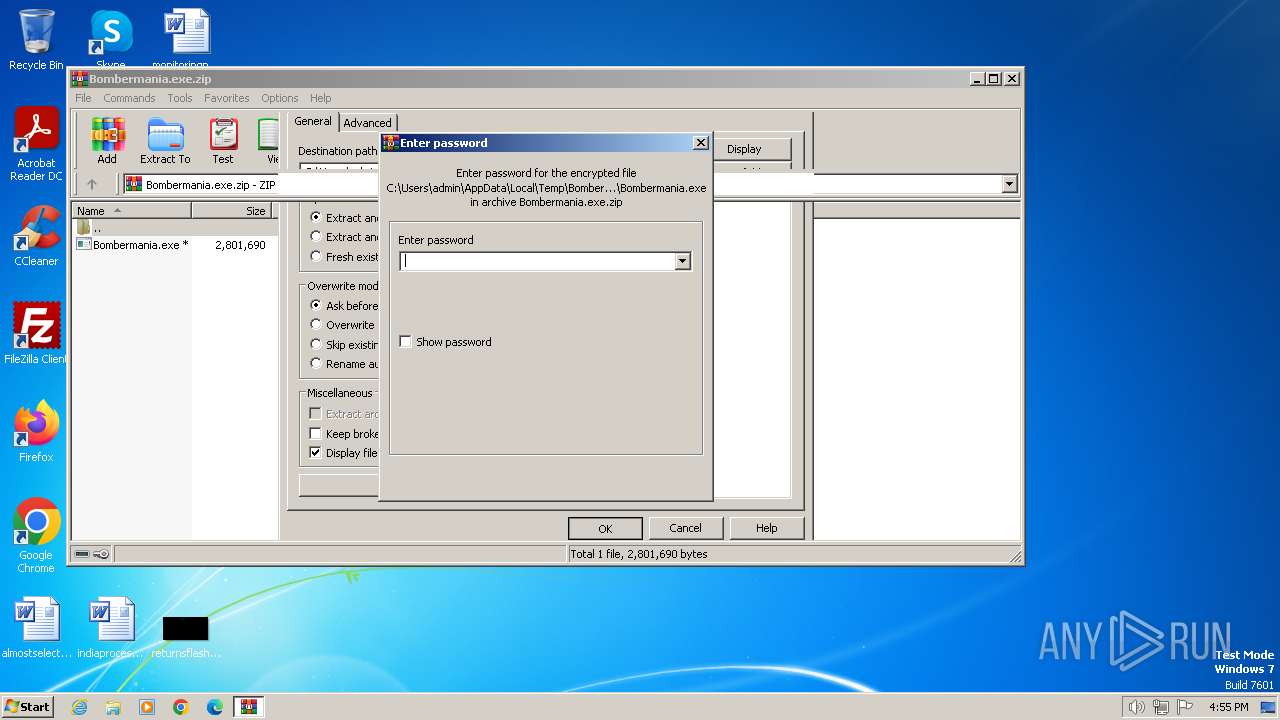The width and height of the screenshot is (1280, 720).
Task: Open the Help menu
Action: [x=320, y=98]
